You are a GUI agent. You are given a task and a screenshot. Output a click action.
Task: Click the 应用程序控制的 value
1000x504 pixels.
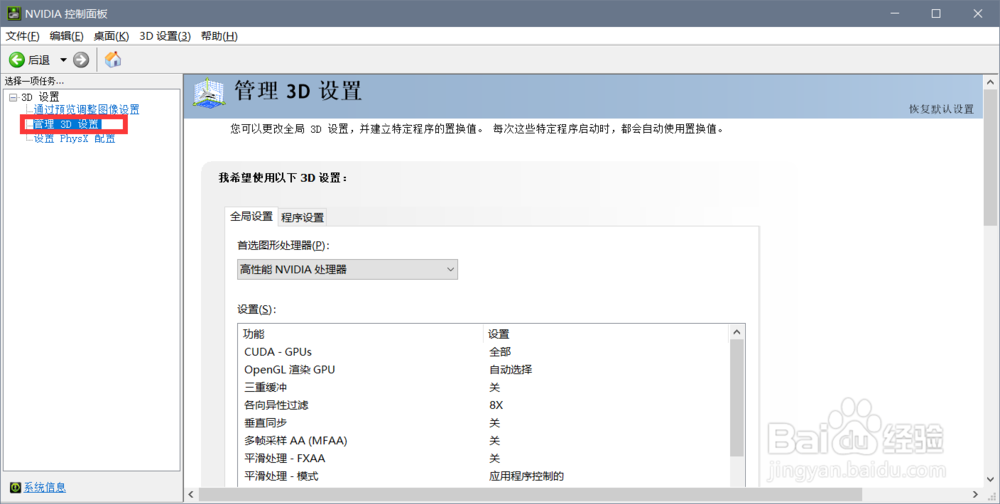pyautogui.click(x=527, y=476)
